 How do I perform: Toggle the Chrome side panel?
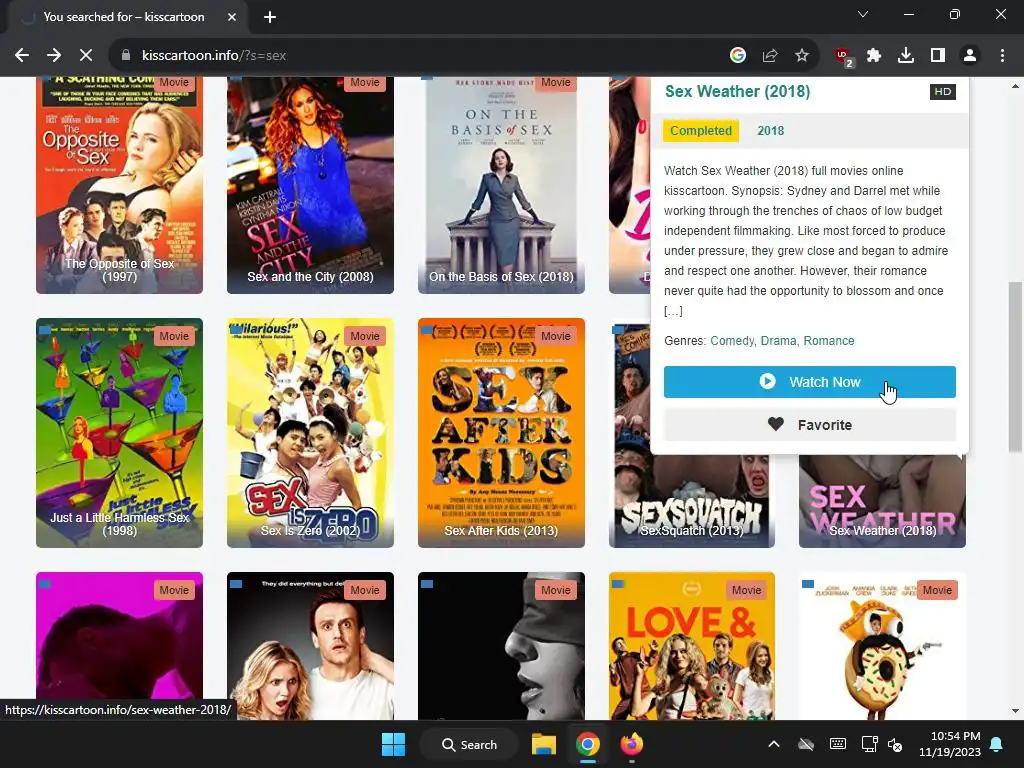pos(938,56)
